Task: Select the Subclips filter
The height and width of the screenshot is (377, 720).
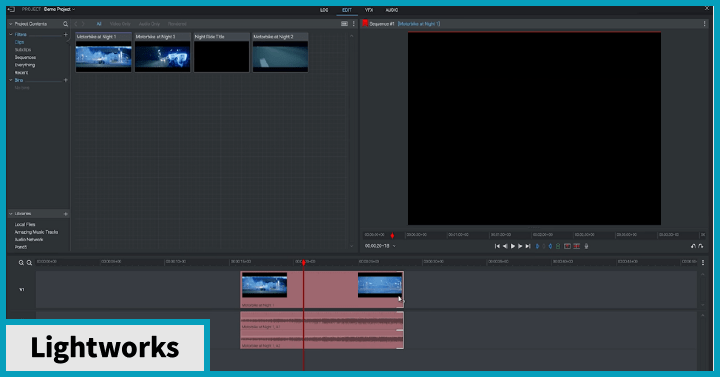Action: pos(23,50)
